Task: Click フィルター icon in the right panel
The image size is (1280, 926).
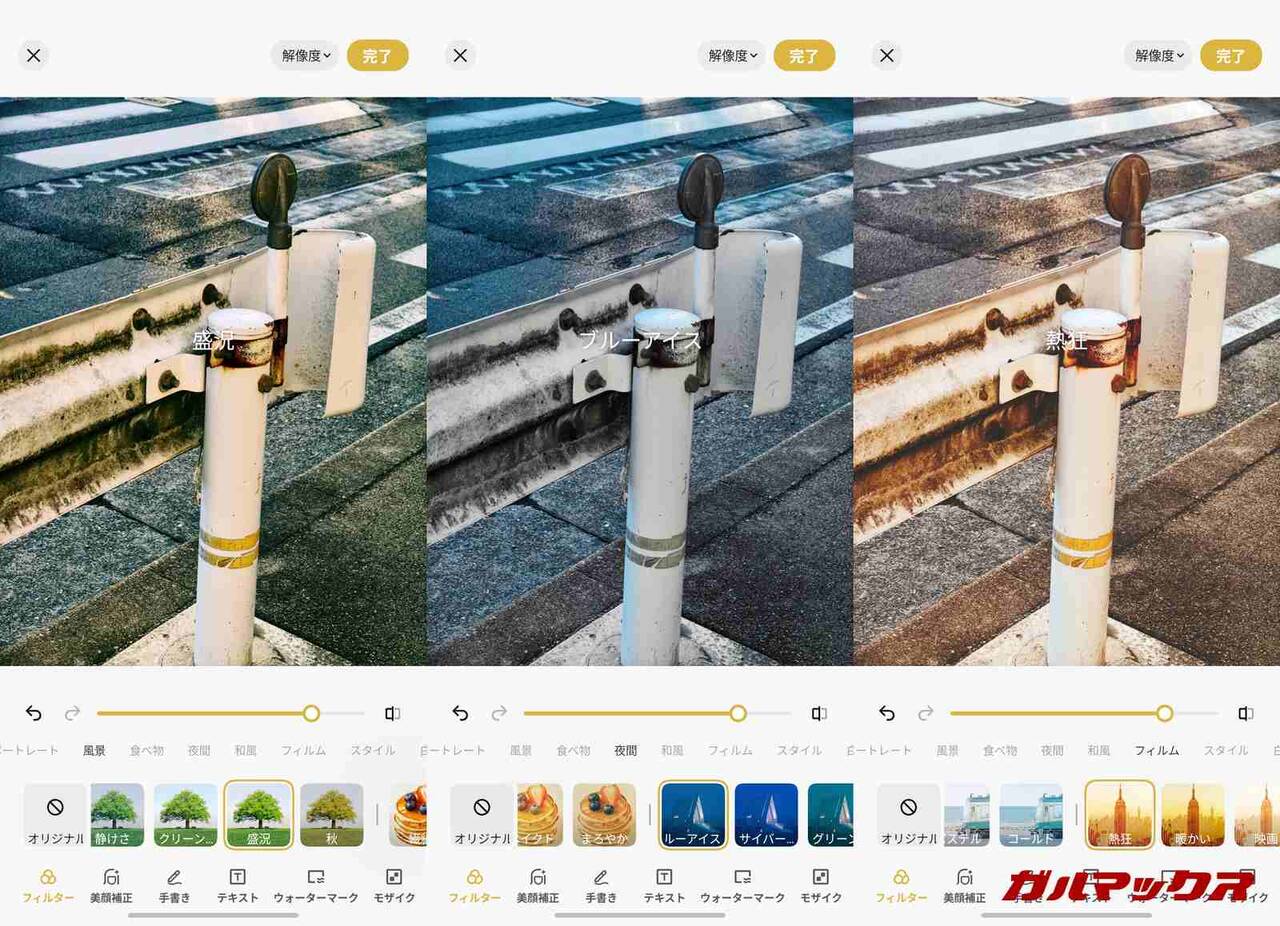Action: (x=901, y=885)
